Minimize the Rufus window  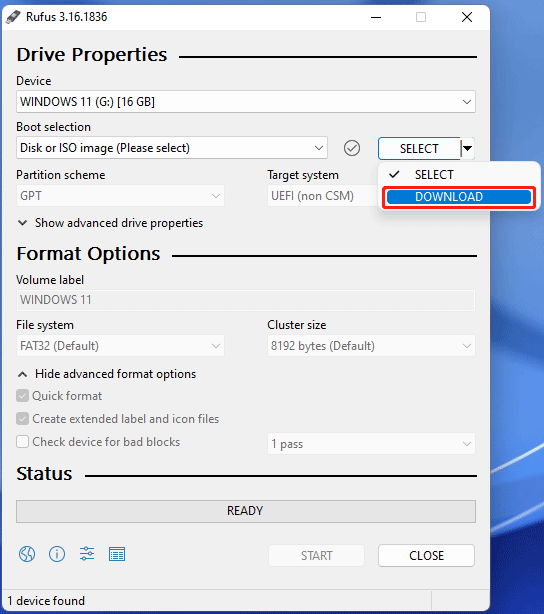(376, 17)
